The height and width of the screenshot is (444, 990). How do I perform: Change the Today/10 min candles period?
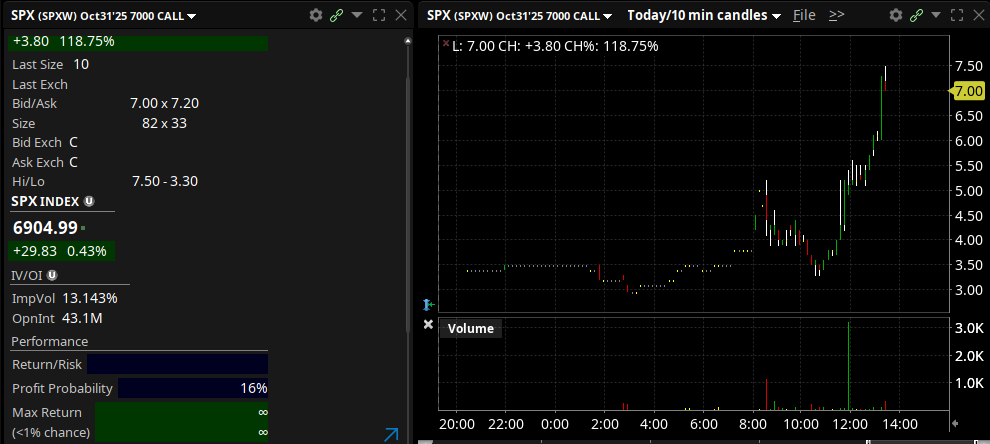pos(704,15)
